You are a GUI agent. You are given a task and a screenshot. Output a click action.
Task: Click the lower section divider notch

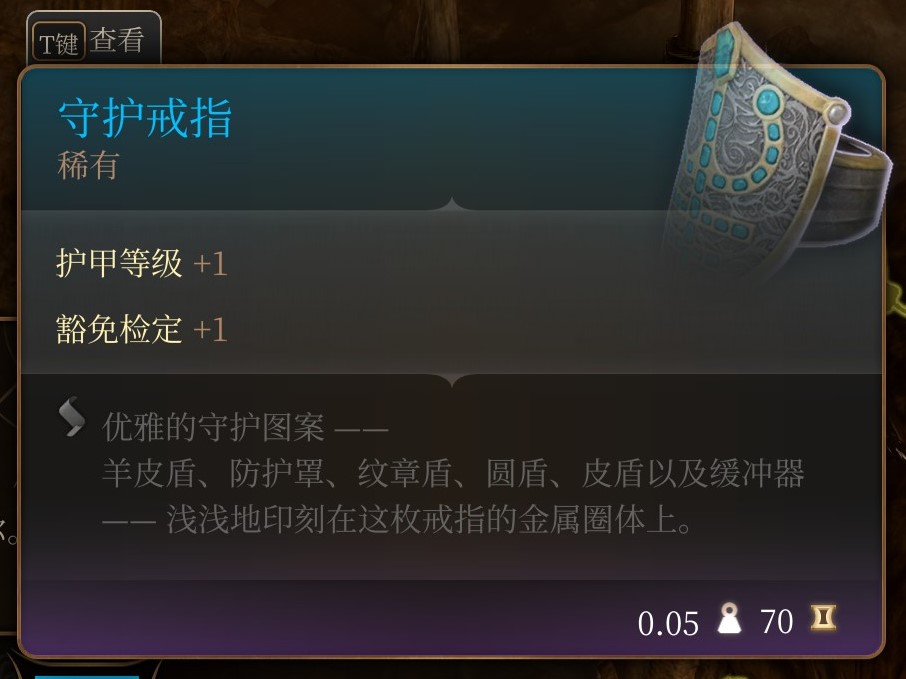pyautogui.click(x=452, y=379)
